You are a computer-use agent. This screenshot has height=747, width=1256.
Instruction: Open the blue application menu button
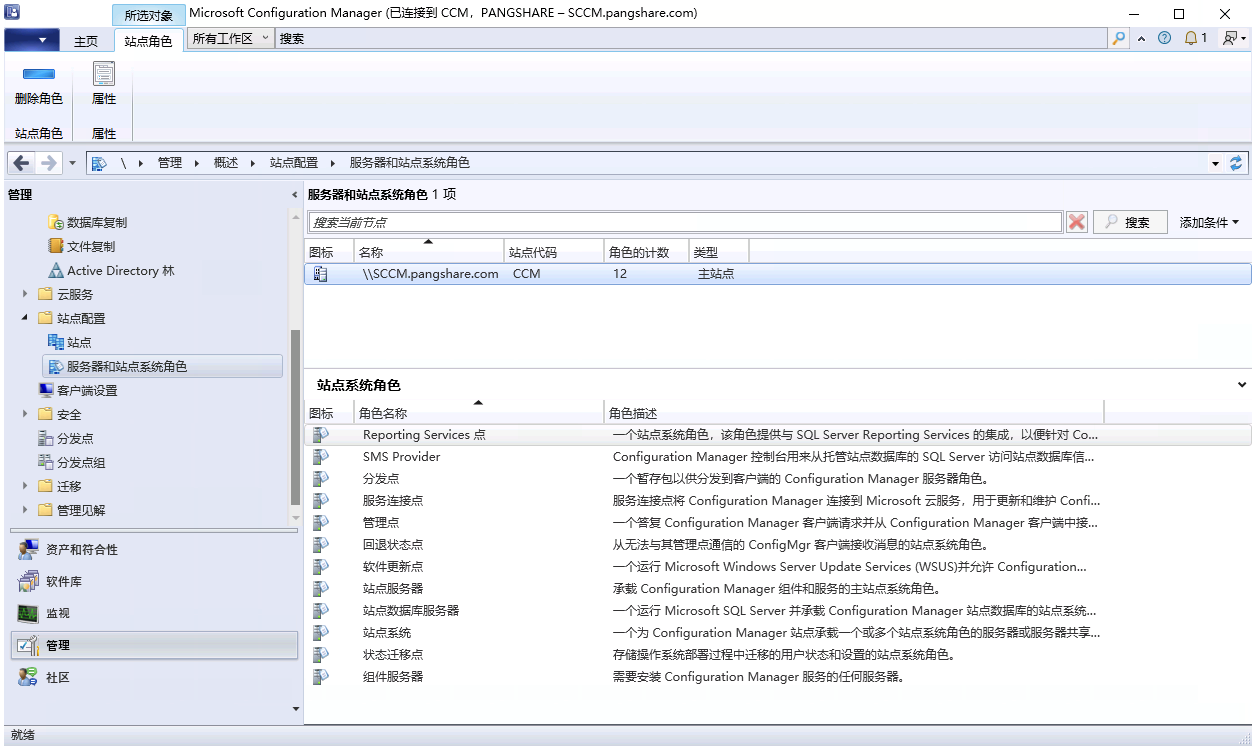pyautogui.click(x=32, y=40)
